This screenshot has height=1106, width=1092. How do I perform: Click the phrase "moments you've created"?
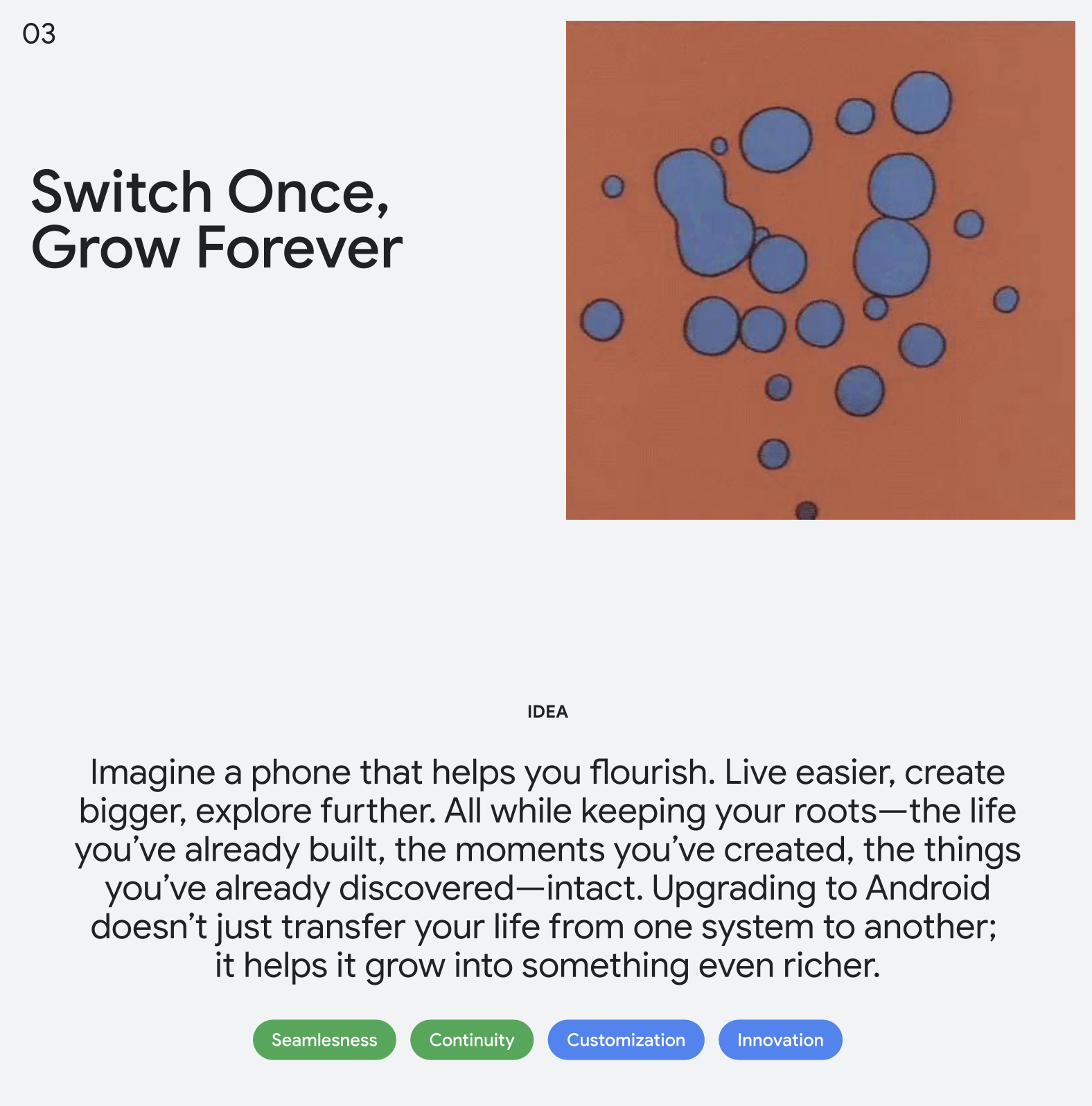point(651,850)
